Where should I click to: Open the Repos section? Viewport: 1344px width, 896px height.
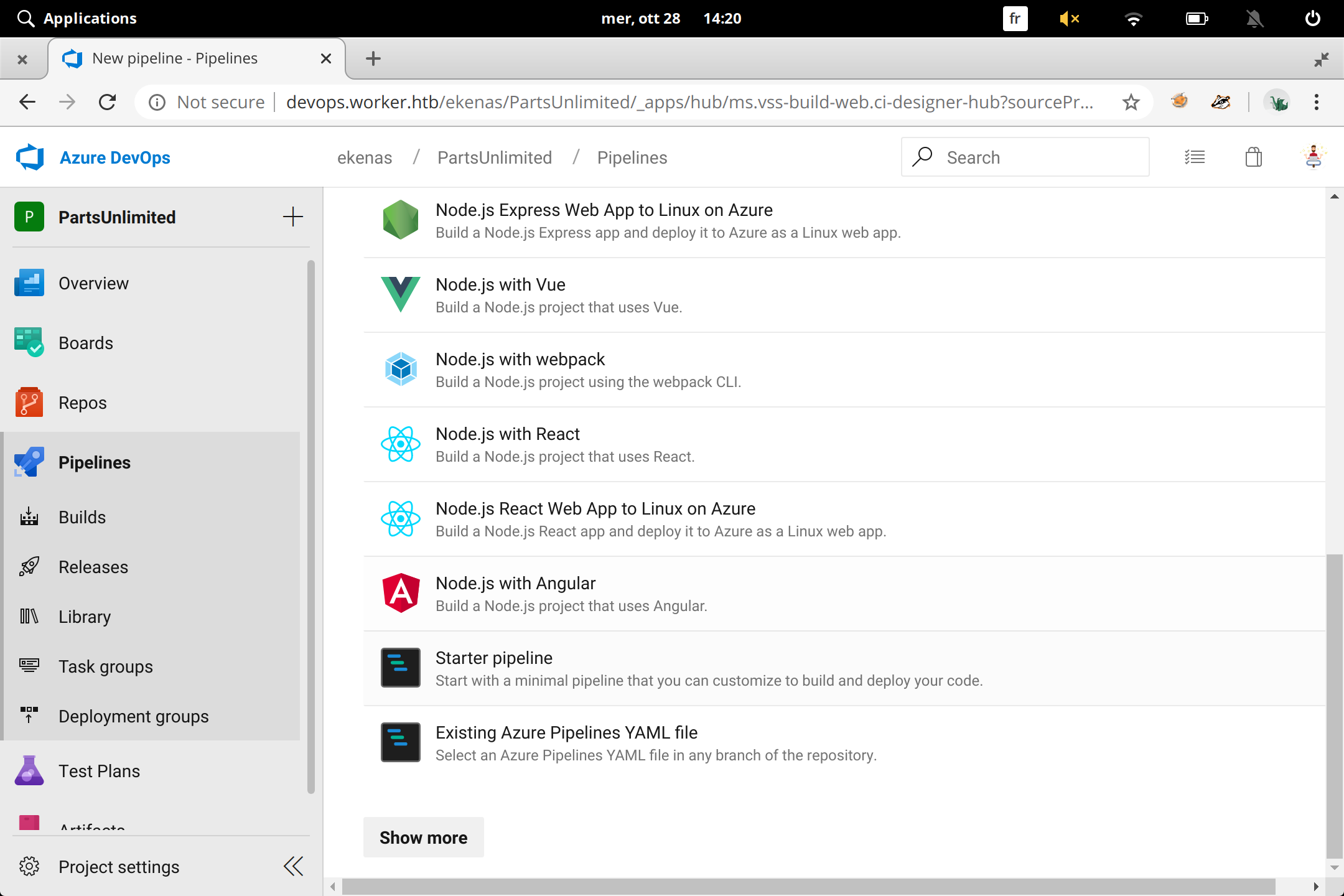tap(83, 403)
